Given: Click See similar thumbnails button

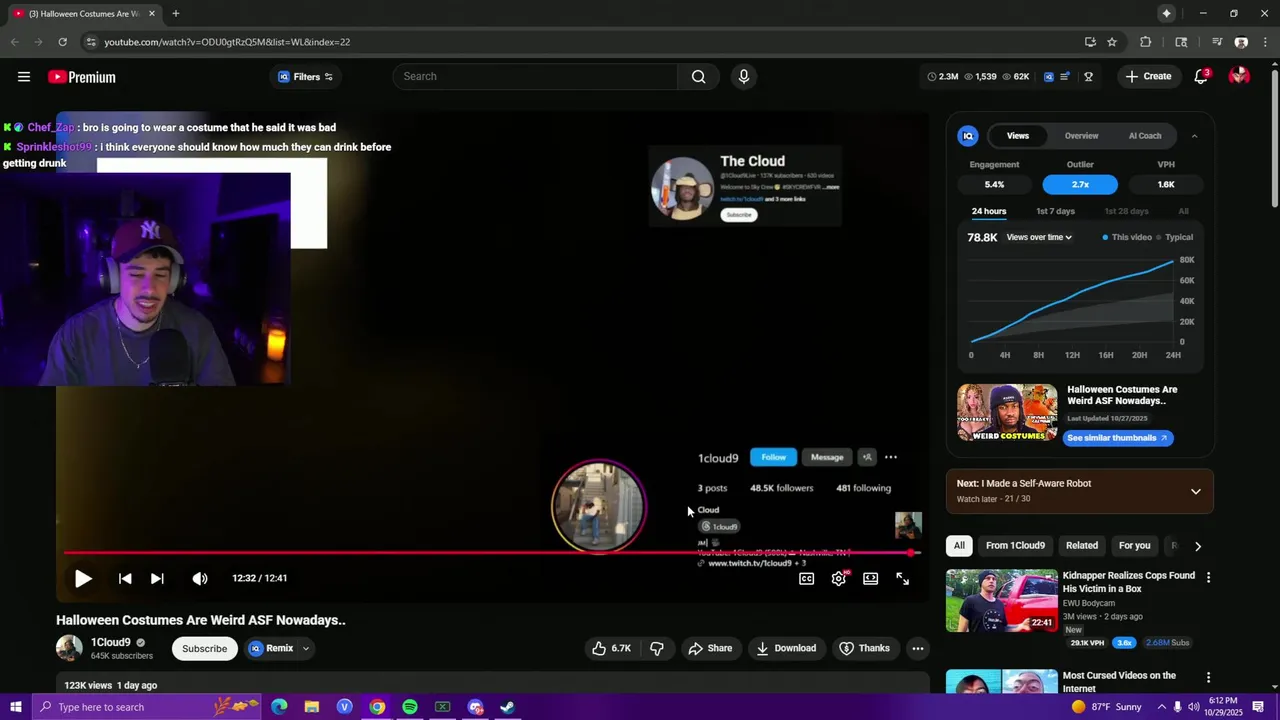Looking at the screenshot, I should [x=1117, y=438].
